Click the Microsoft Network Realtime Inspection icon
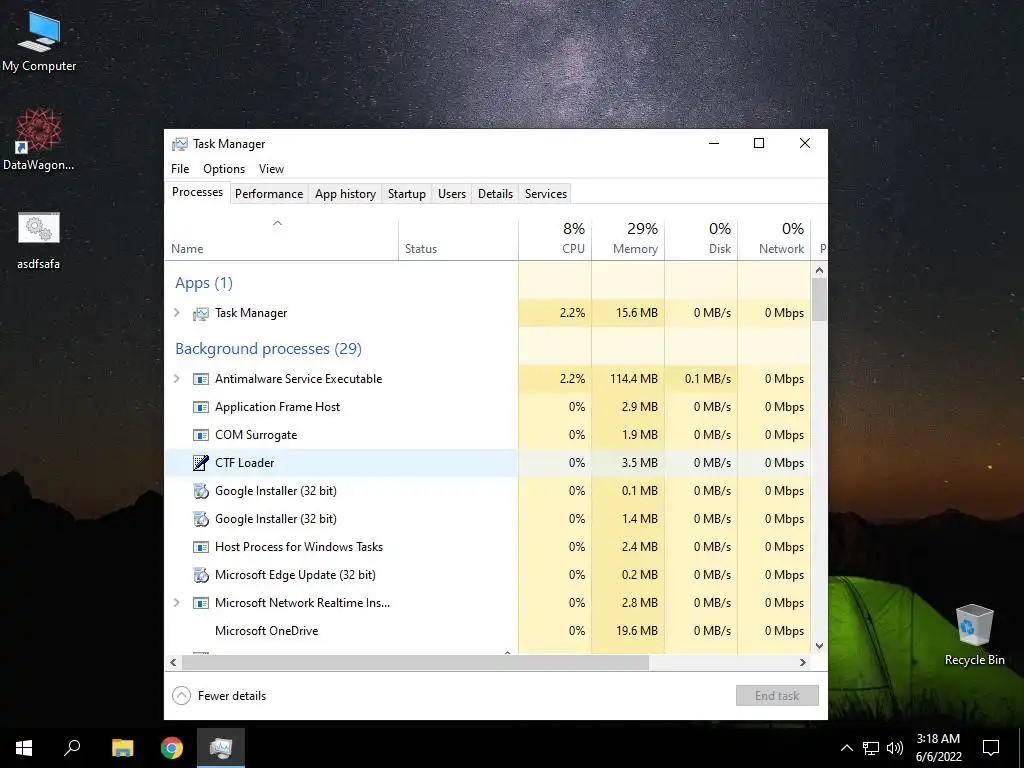 click(200, 603)
